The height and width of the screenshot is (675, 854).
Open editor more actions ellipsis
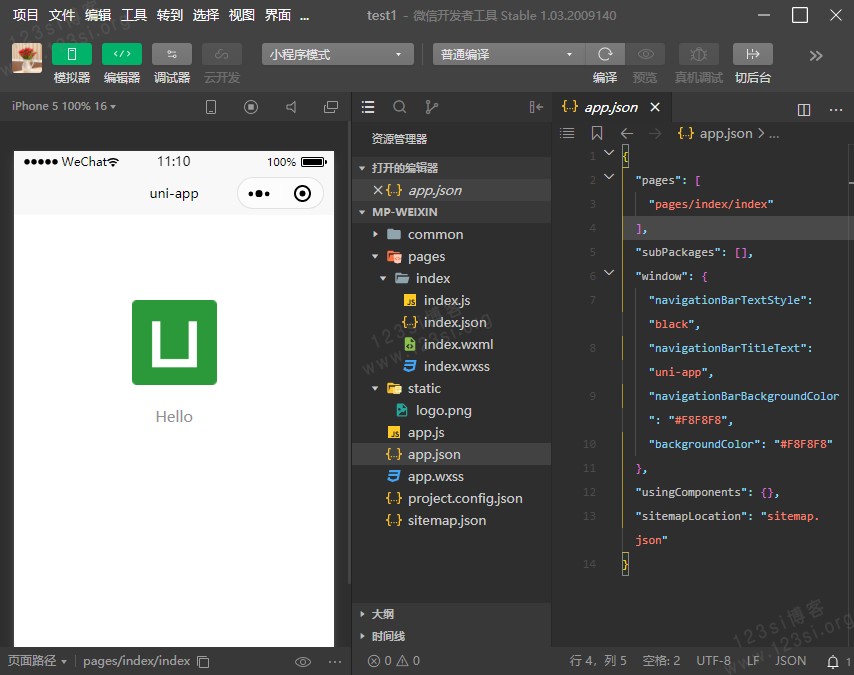point(836,110)
